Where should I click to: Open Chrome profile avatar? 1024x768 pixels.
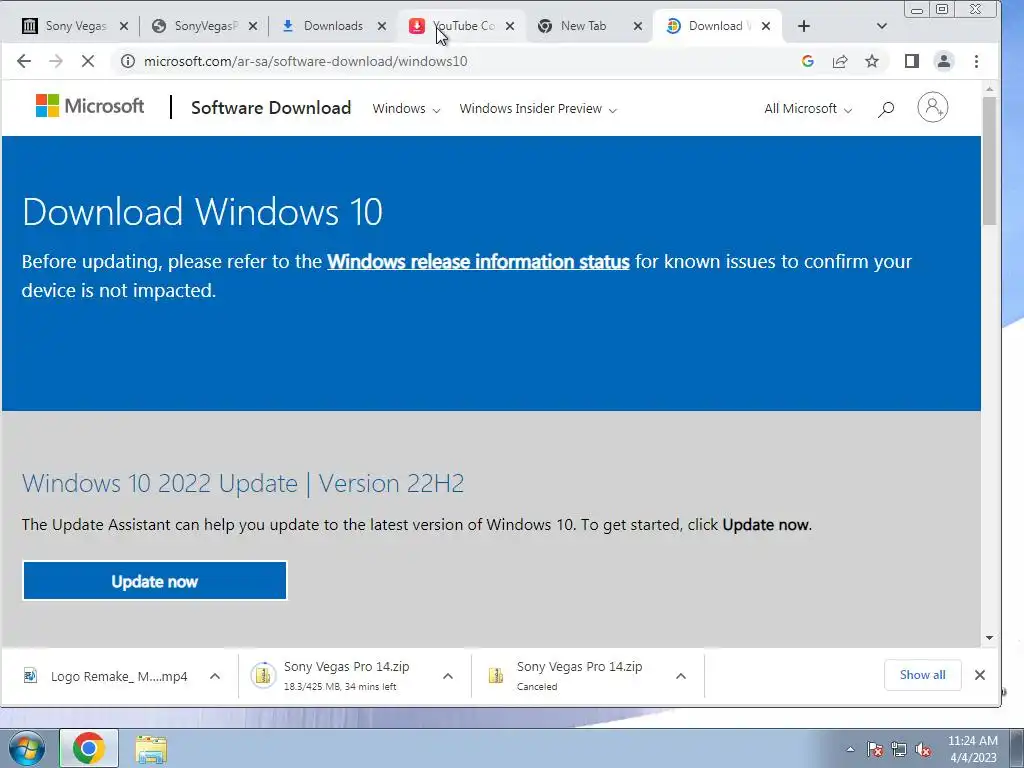tap(944, 61)
